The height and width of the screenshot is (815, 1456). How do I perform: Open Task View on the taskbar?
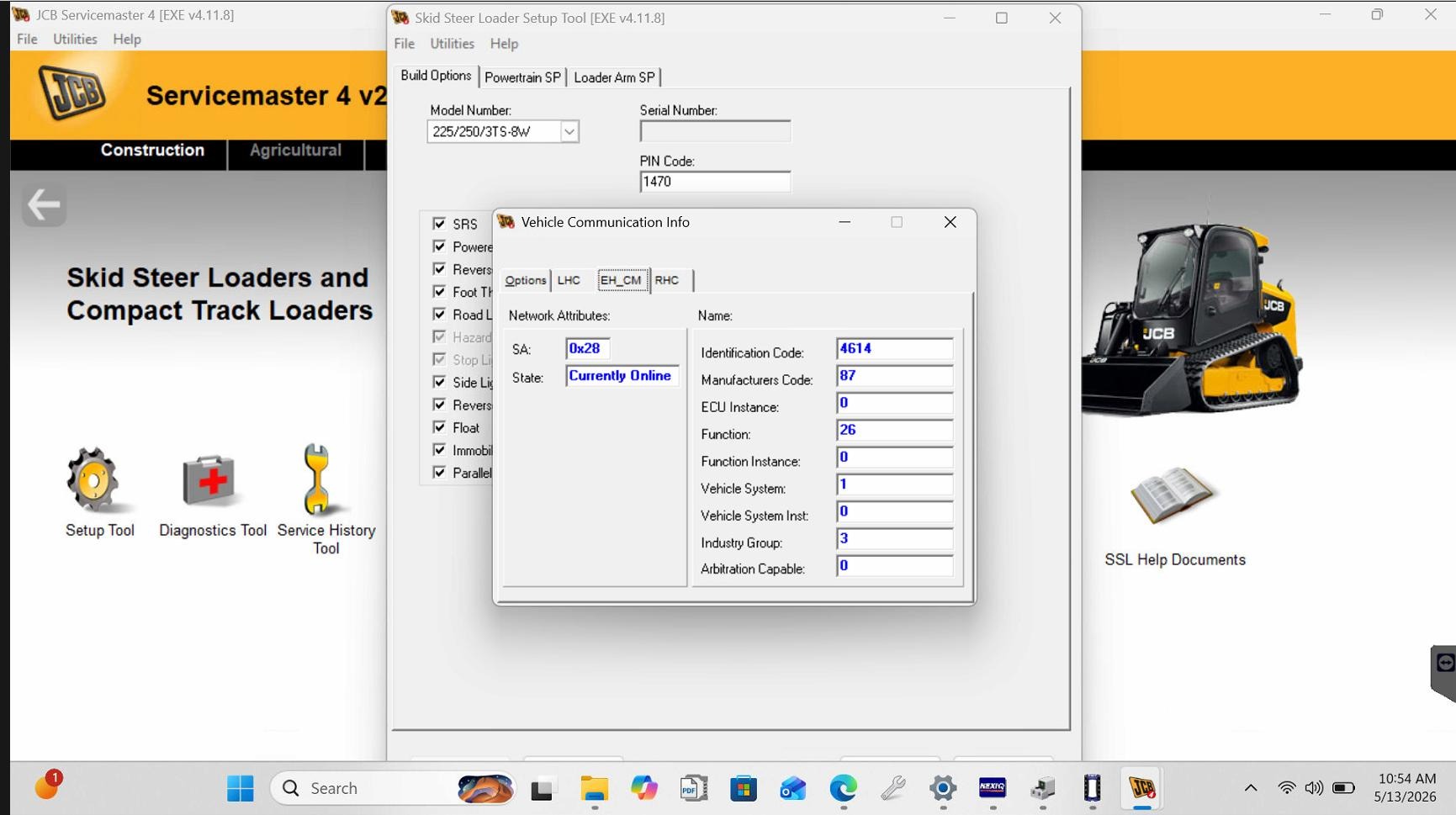click(x=543, y=789)
